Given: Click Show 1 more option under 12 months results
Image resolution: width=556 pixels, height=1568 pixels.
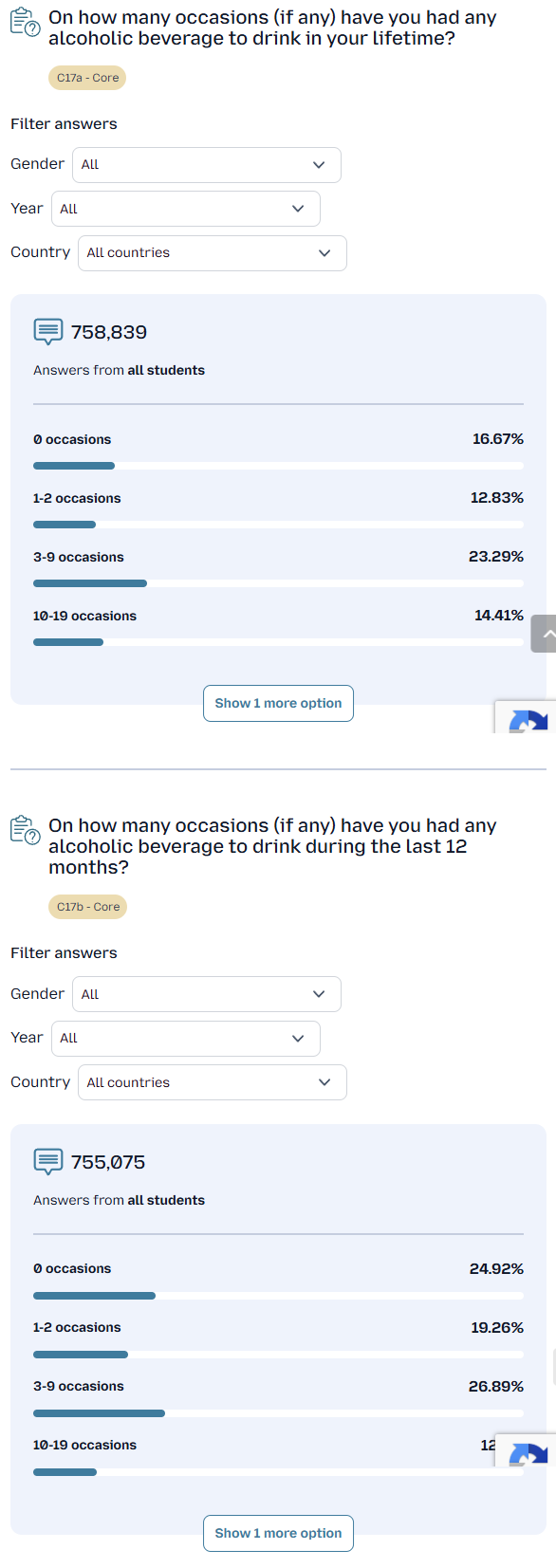Looking at the screenshot, I should click(x=278, y=1533).
